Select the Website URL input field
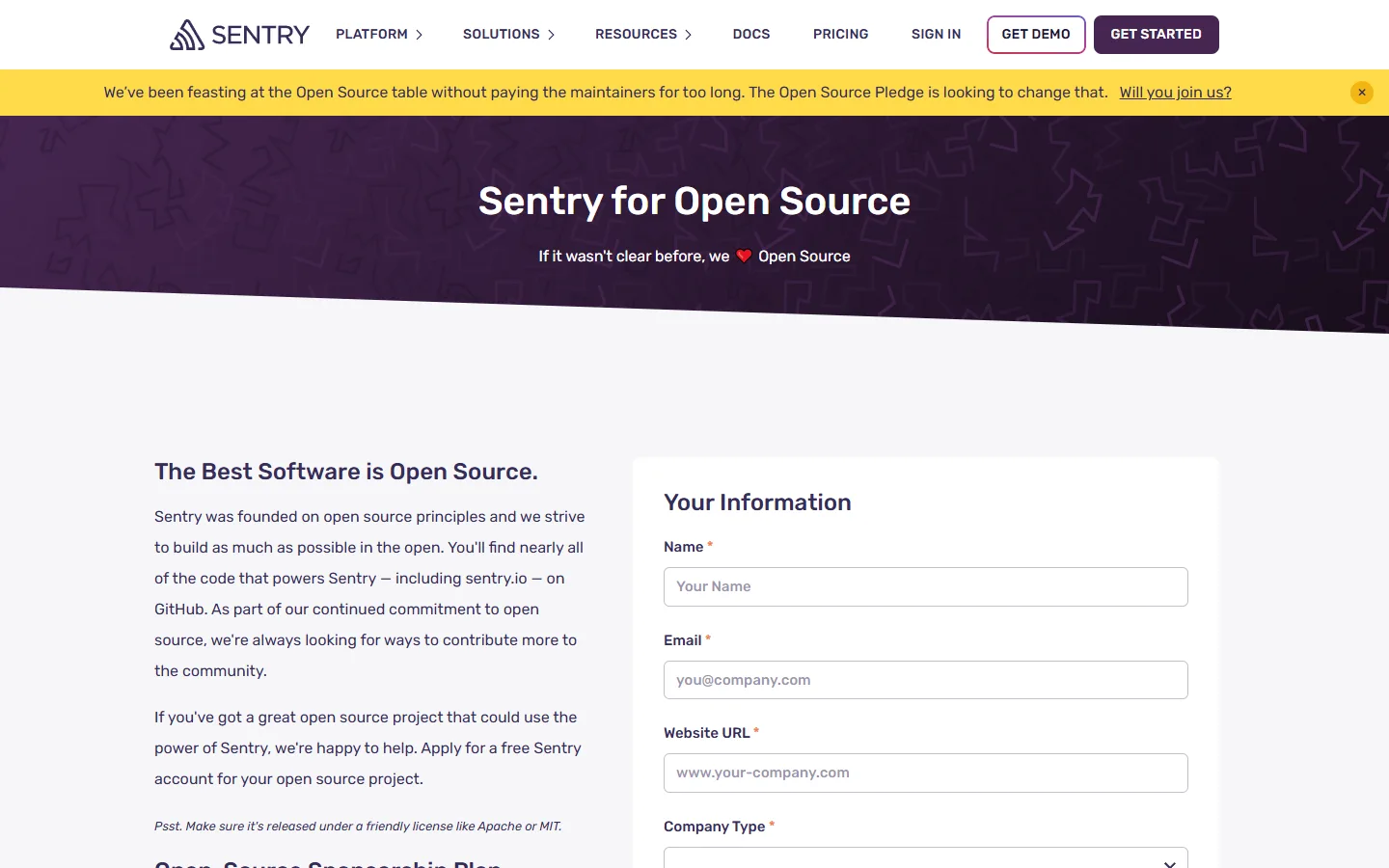Image resolution: width=1389 pixels, height=868 pixels. point(926,773)
